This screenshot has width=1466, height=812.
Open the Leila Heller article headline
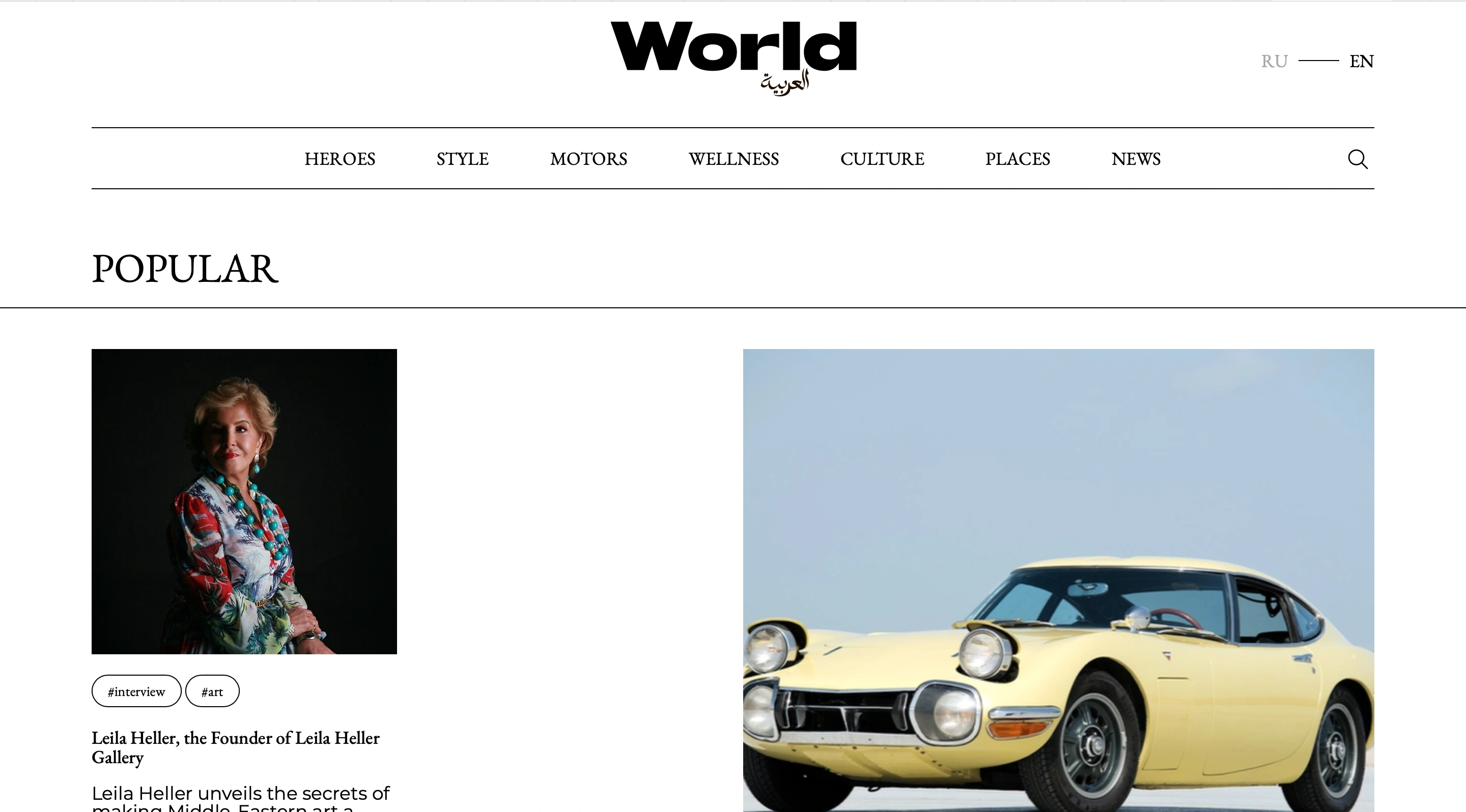[x=236, y=748]
